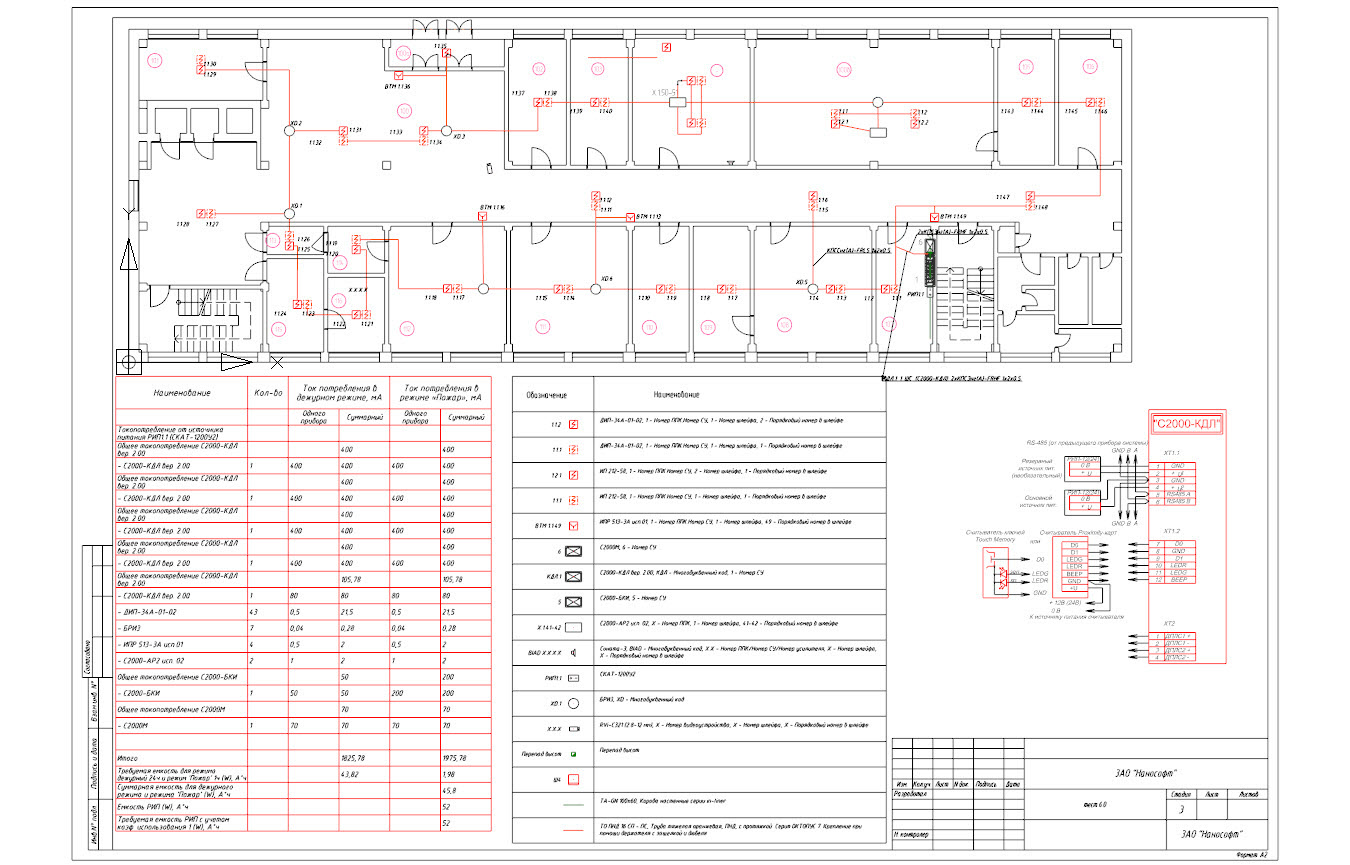
Task: Select the ХО1 circle symbol in legend
Action: [574, 703]
